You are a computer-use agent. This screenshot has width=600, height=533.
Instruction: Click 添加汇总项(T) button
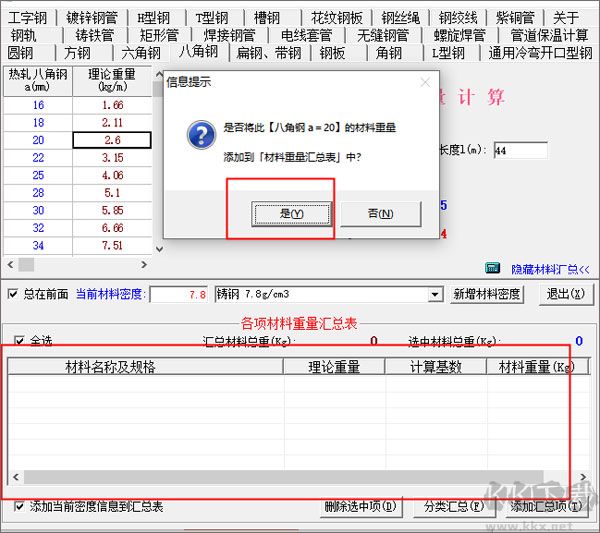(x=546, y=507)
